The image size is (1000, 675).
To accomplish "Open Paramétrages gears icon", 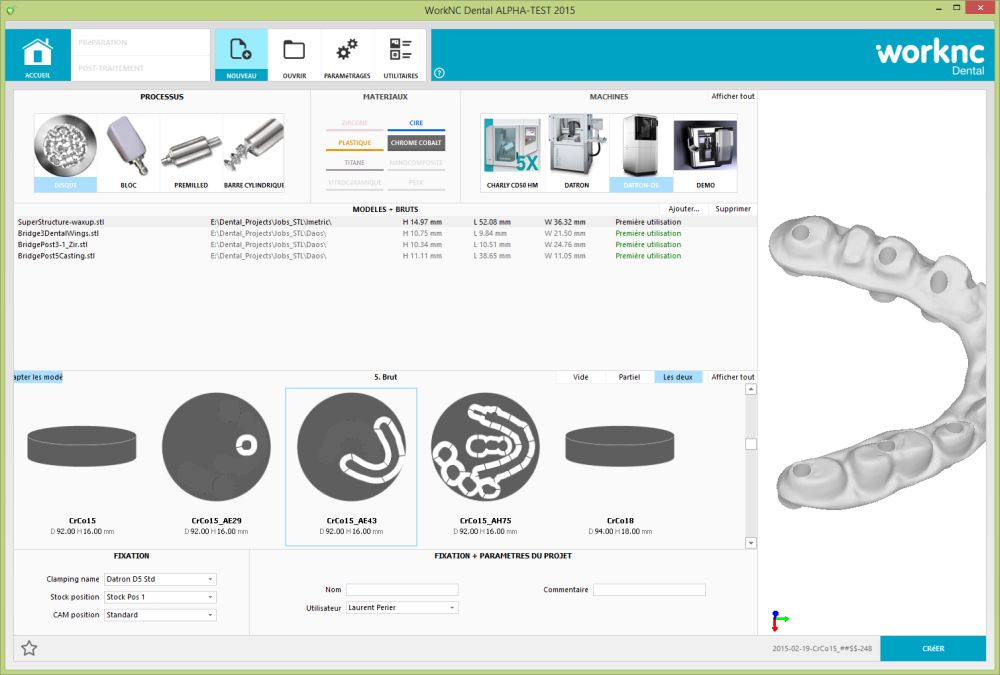I will [347, 55].
